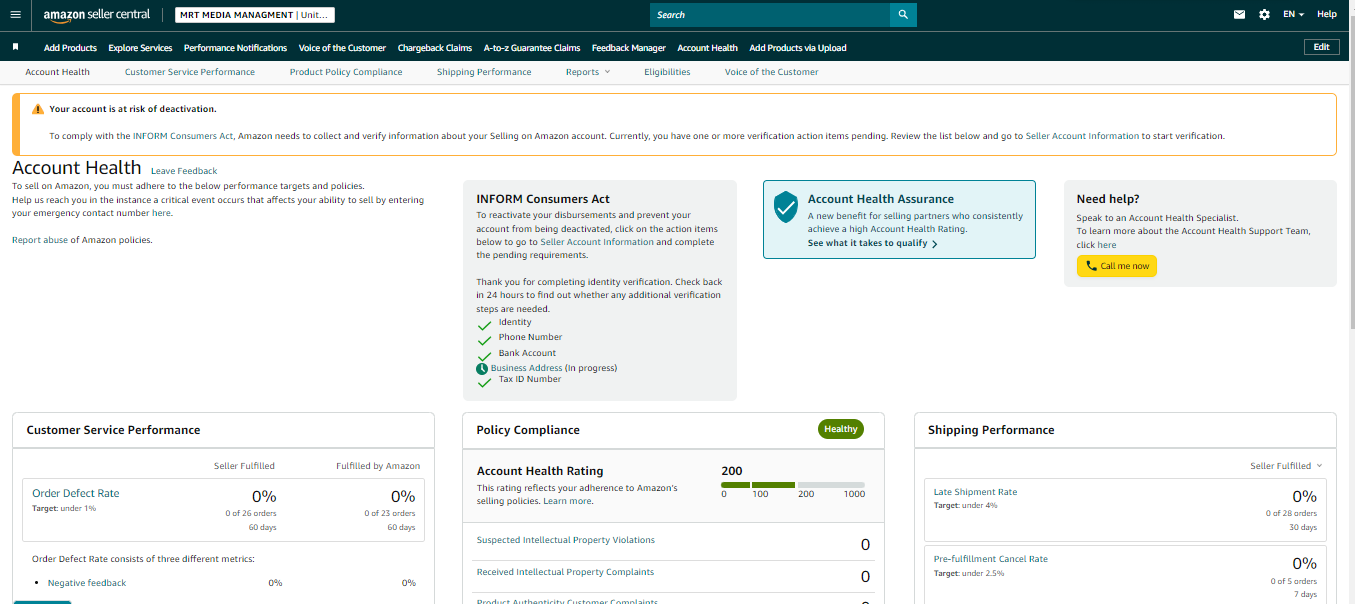
Task: Open Suspected Intellectual Property Violations link
Action: [566, 540]
